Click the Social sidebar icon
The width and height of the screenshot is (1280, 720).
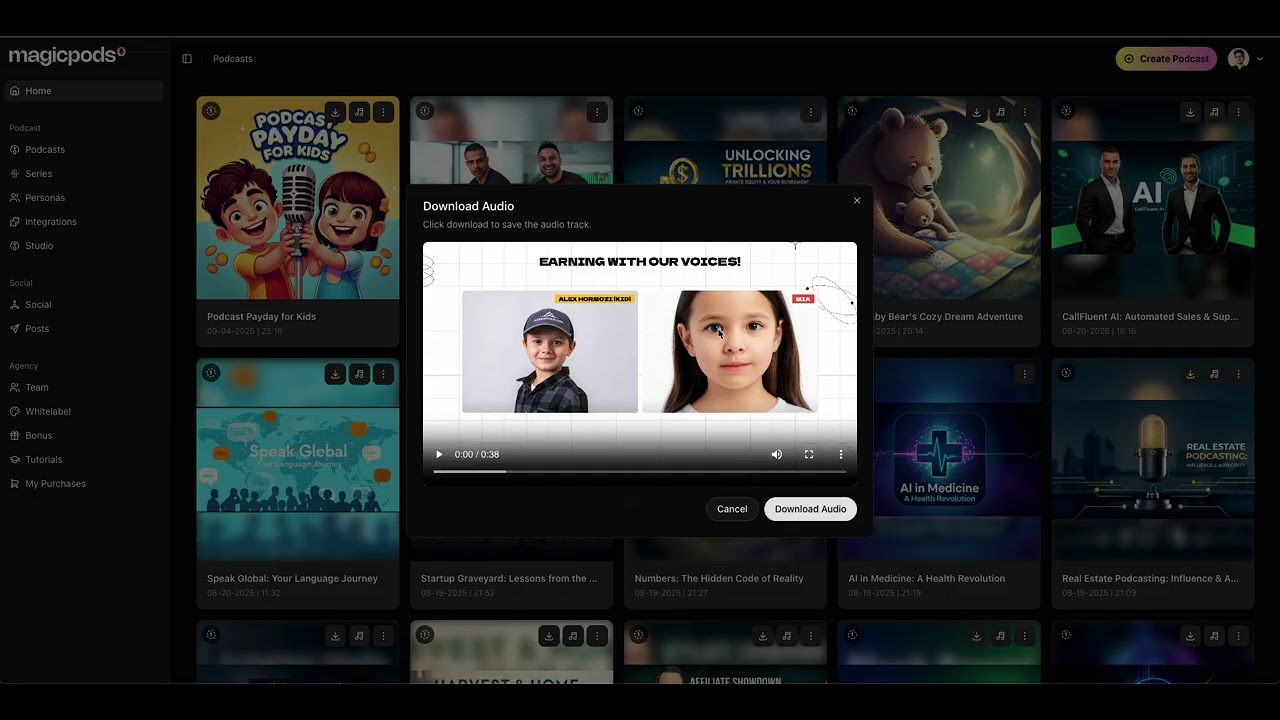(14, 305)
